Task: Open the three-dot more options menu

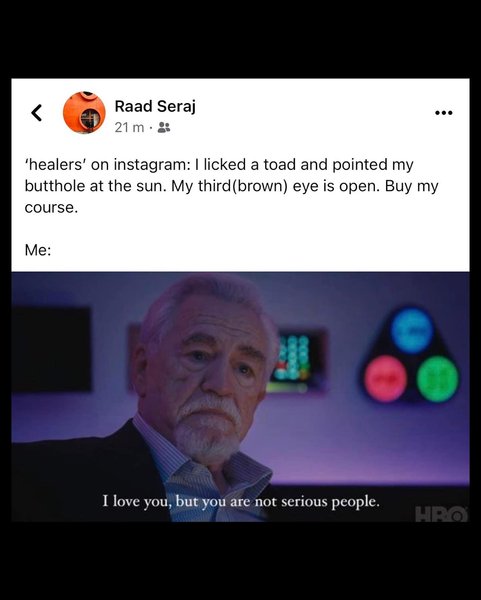Action: click(x=444, y=113)
